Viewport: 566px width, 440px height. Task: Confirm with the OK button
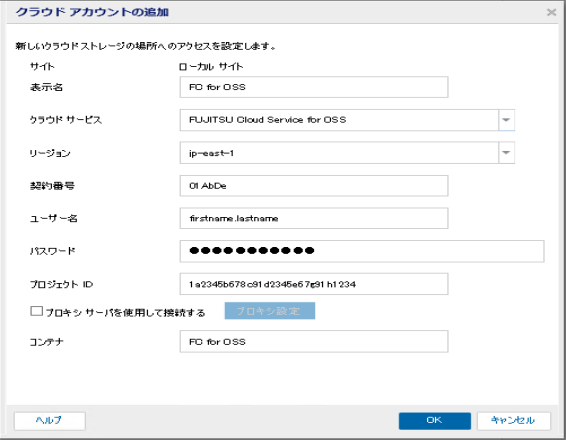435,421
